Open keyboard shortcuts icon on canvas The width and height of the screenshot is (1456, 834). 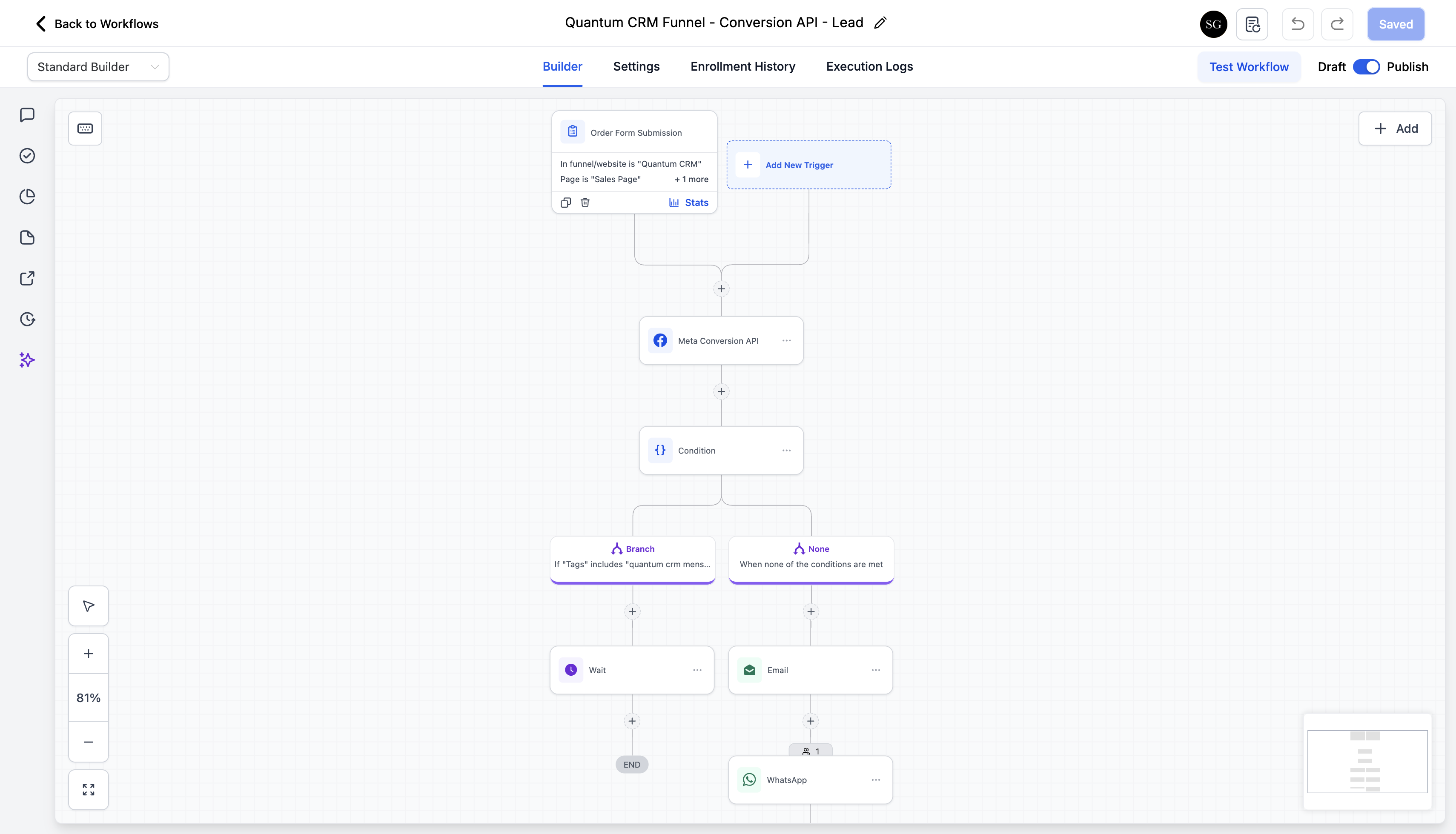pyautogui.click(x=85, y=129)
